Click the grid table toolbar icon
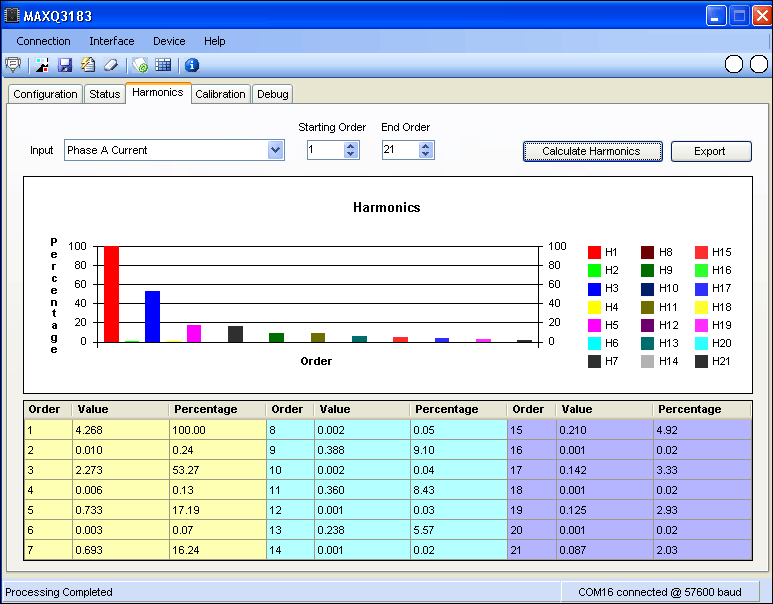The width and height of the screenshot is (773, 604). point(163,65)
